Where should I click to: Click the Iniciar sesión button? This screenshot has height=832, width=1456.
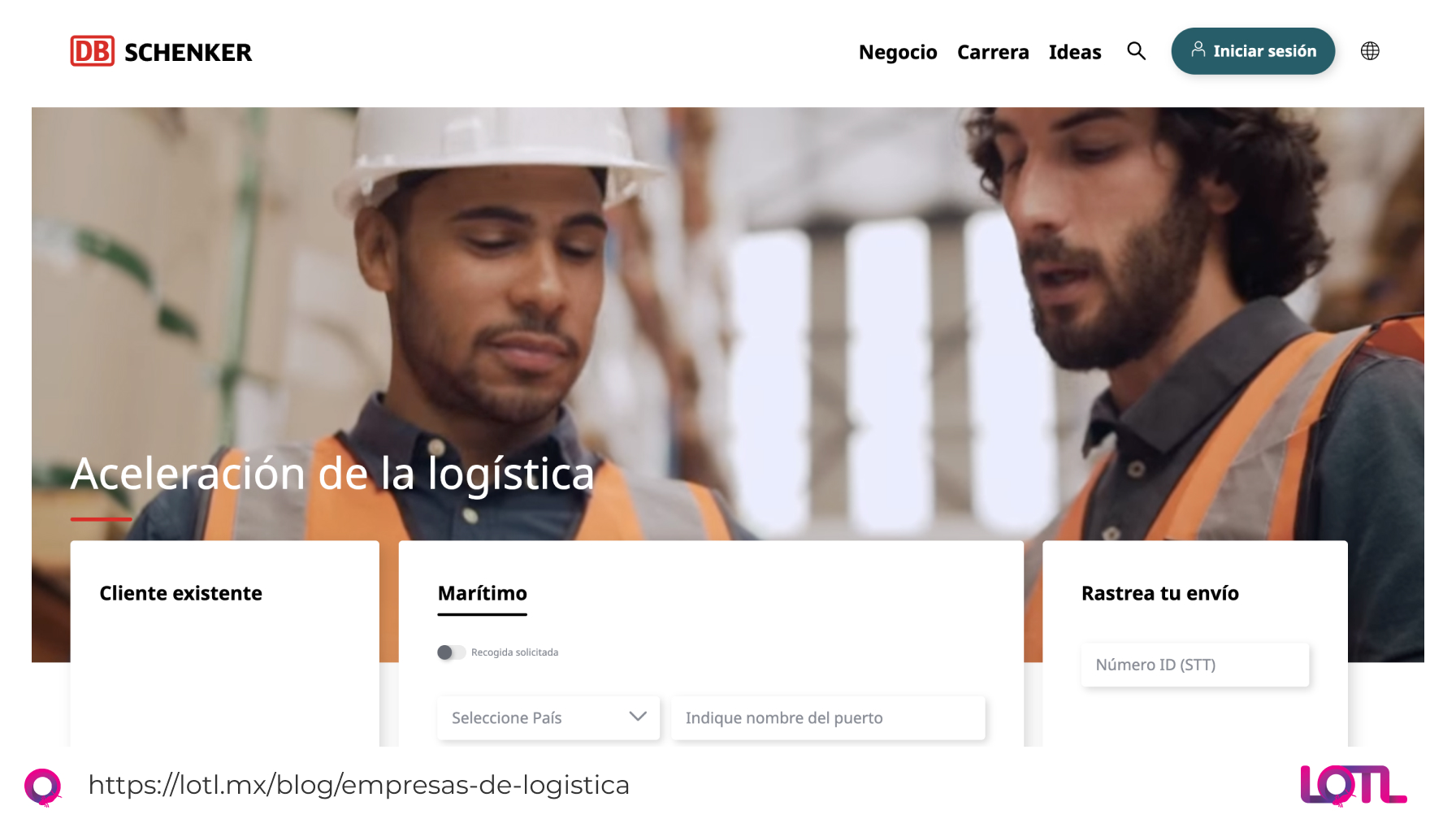(x=1253, y=51)
